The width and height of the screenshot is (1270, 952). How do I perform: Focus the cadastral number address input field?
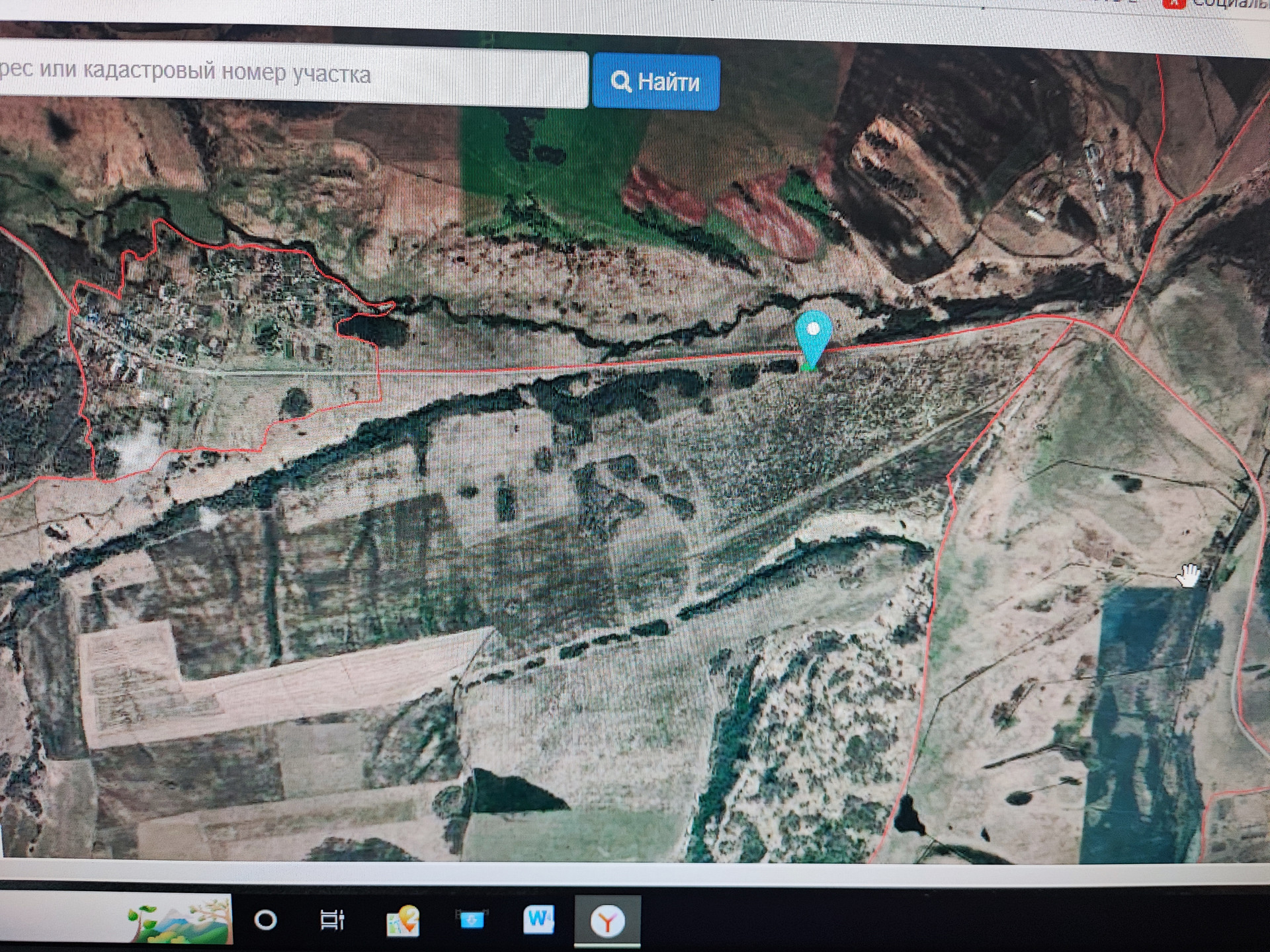pyautogui.click(x=291, y=74)
